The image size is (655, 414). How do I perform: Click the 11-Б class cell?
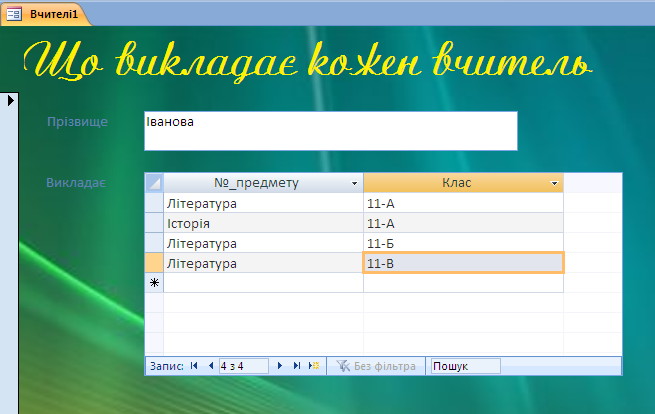coord(463,243)
